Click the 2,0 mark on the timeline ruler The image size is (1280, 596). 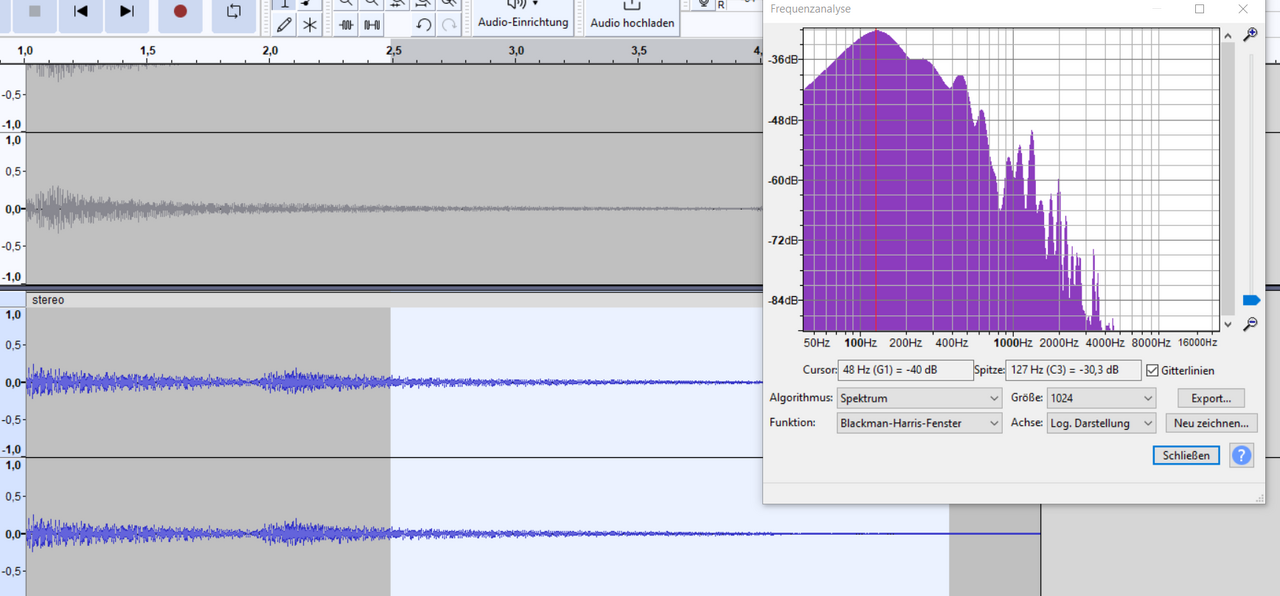270,50
